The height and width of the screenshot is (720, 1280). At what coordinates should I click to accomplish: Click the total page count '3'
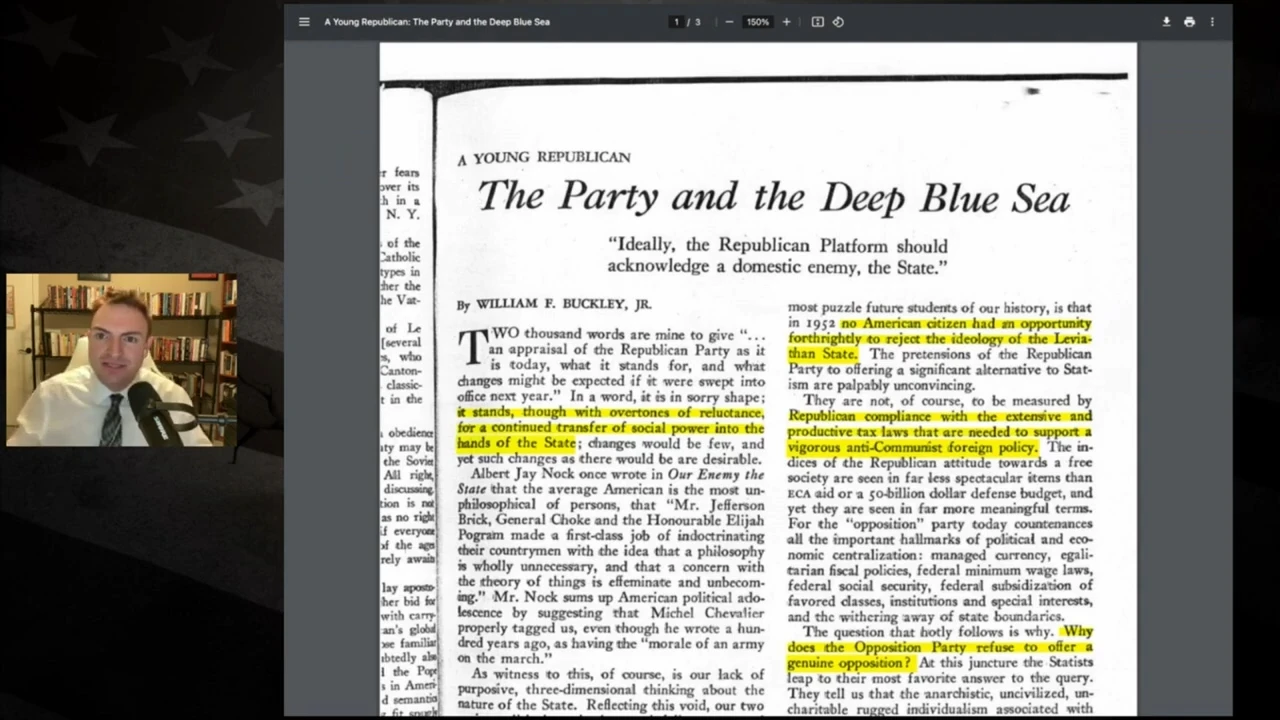(698, 22)
